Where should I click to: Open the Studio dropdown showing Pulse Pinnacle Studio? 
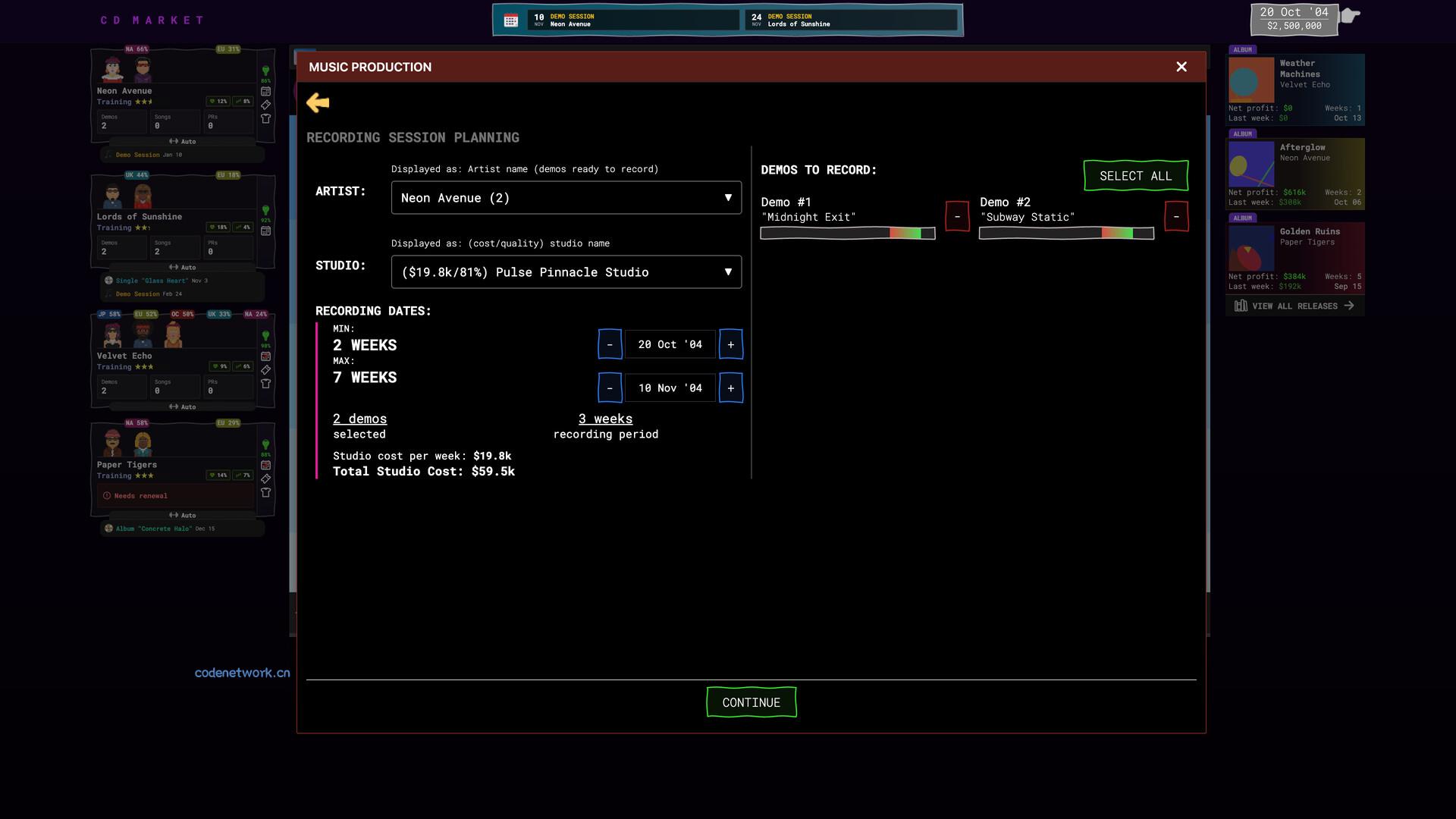pyautogui.click(x=566, y=272)
